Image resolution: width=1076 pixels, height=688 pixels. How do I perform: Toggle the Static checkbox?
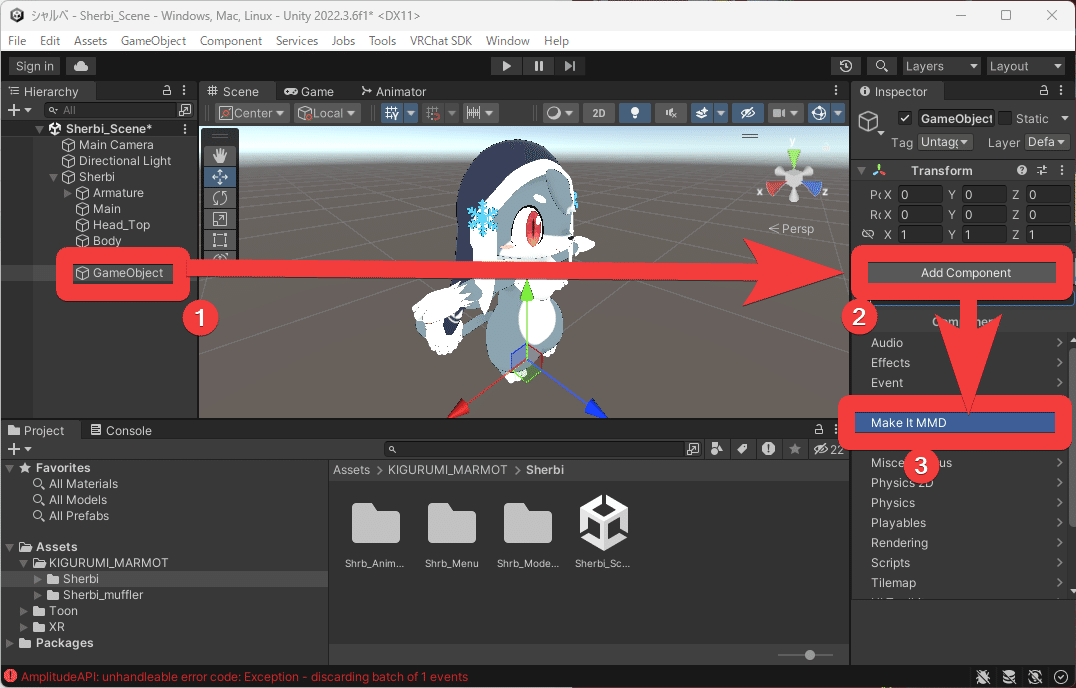pyautogui.click(x=1005, y=118)
